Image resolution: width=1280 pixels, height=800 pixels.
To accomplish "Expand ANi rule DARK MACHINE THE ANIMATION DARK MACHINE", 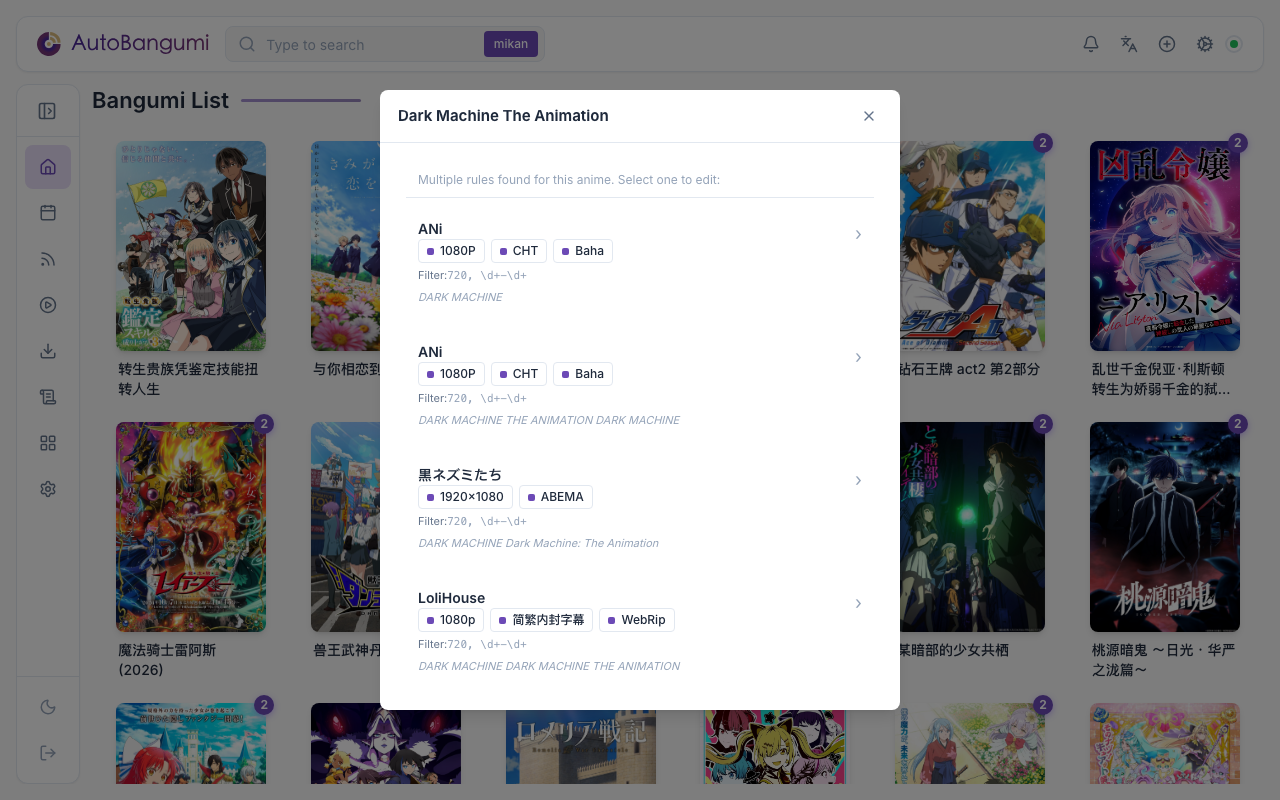I will tap(858, 357).
